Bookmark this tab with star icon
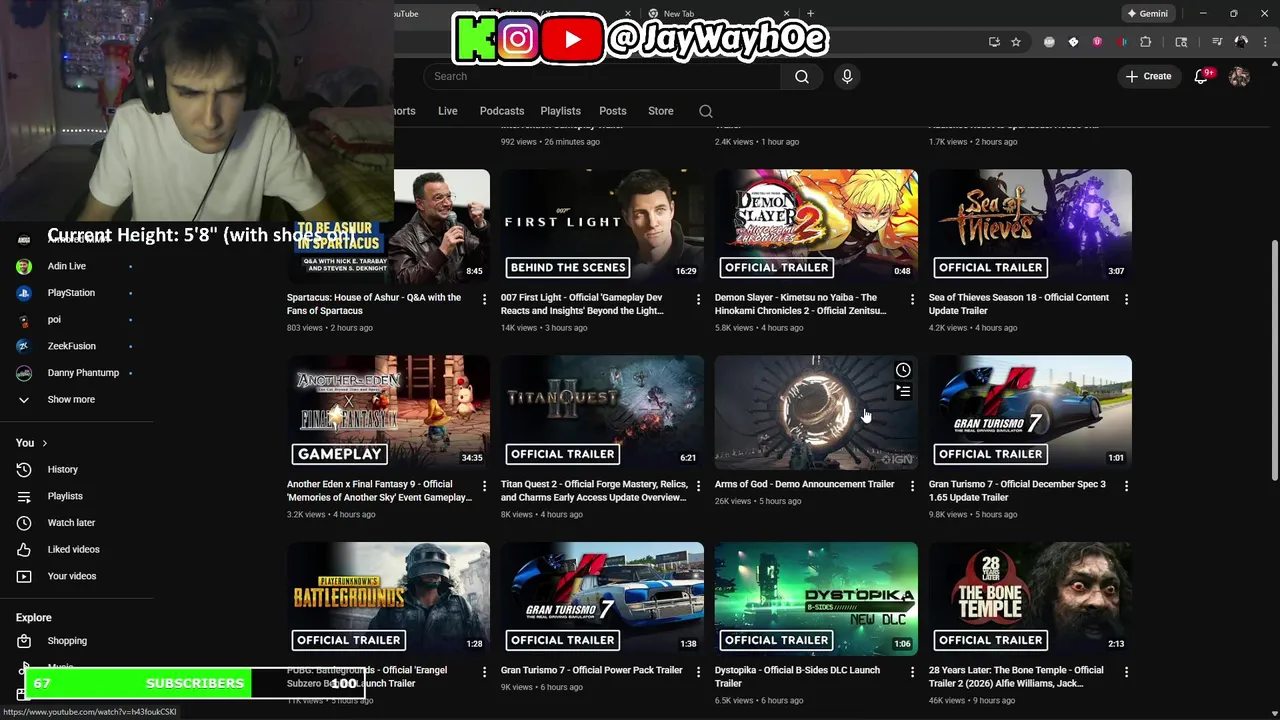Viewport: 1280px width, 720px height. click(1016, 42)
